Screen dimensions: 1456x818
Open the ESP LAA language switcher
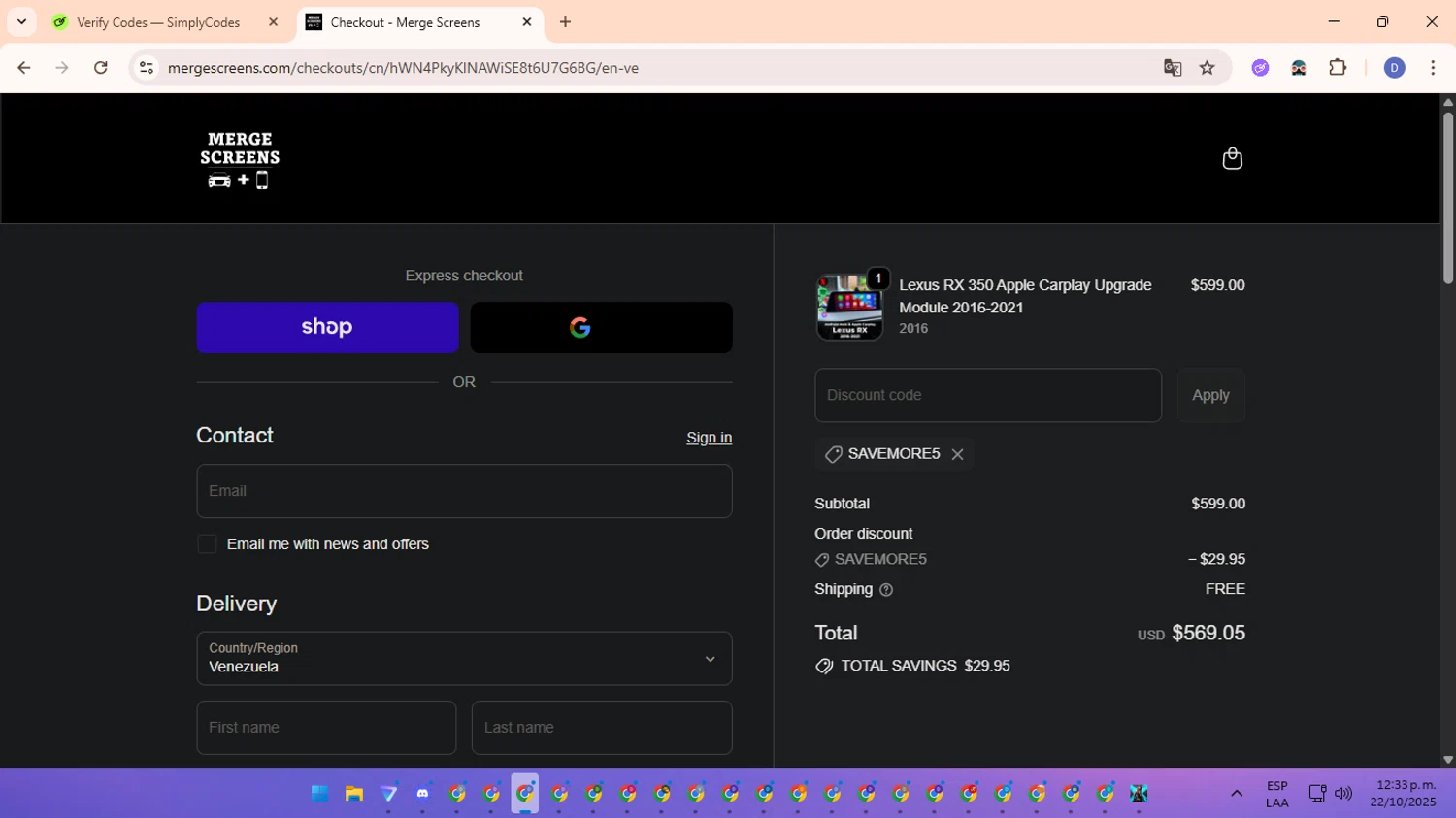(x=1277, y=794)
